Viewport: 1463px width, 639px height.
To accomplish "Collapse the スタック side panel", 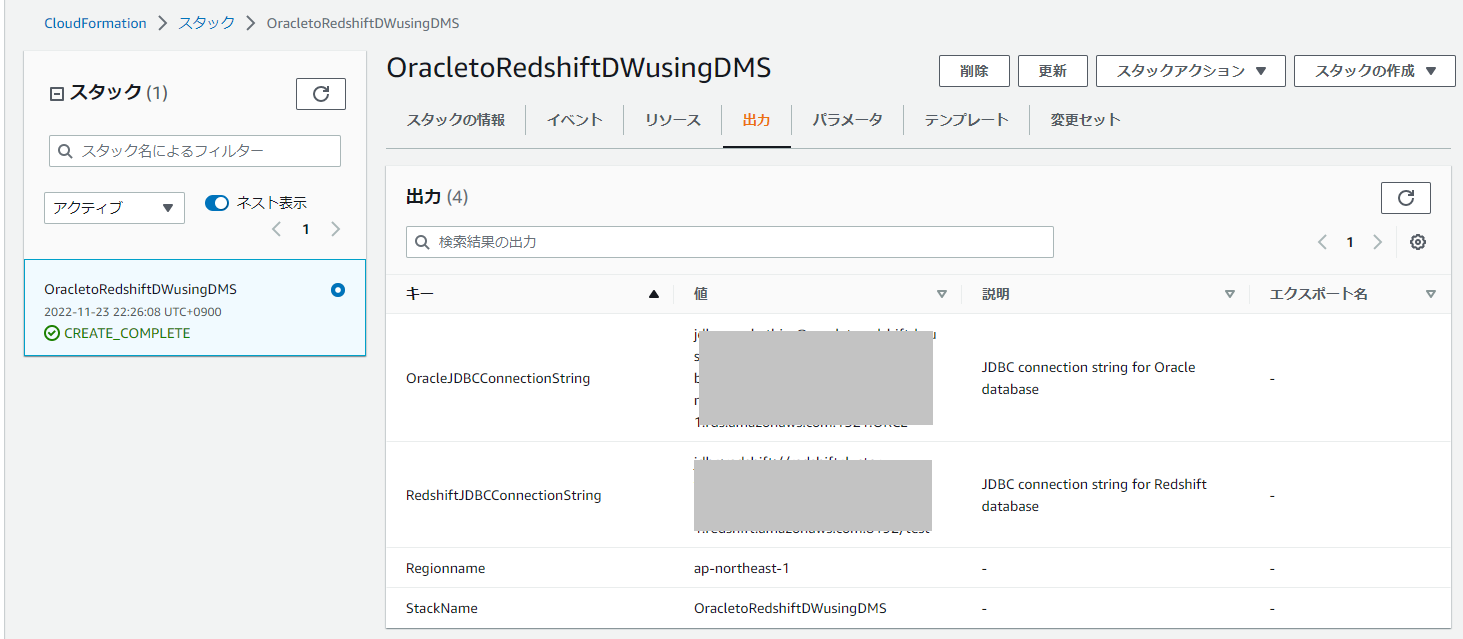I will 56,93.
